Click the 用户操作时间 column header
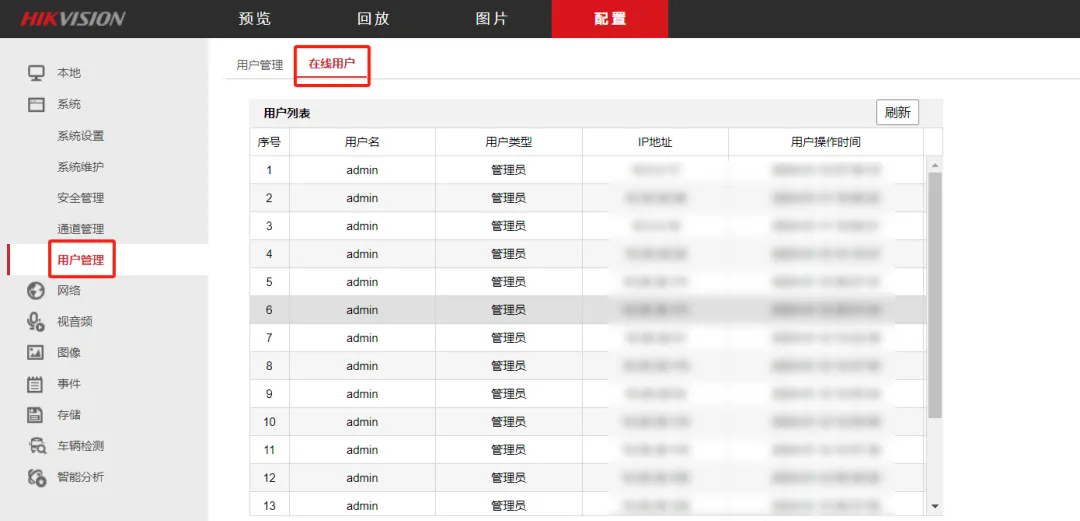 point(825,142)
